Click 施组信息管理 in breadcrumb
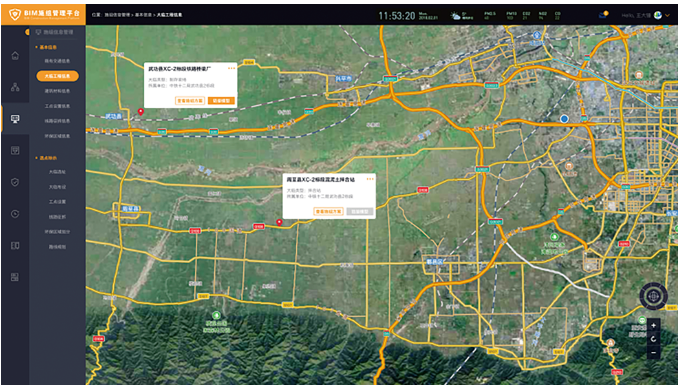The width and height of the screenshot is (680, 389). point(117,15)
